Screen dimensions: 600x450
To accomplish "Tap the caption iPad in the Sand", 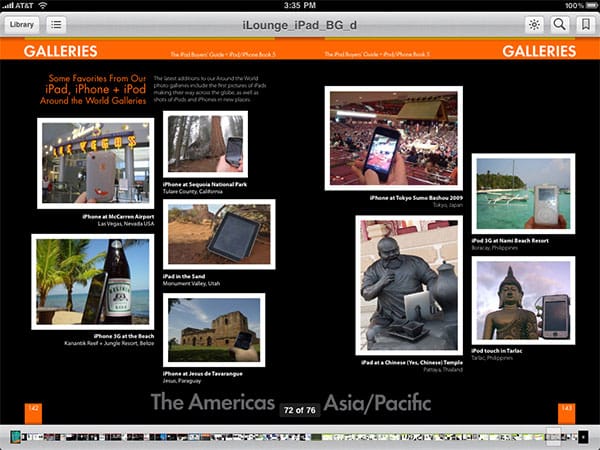I will tap(184, 276).
